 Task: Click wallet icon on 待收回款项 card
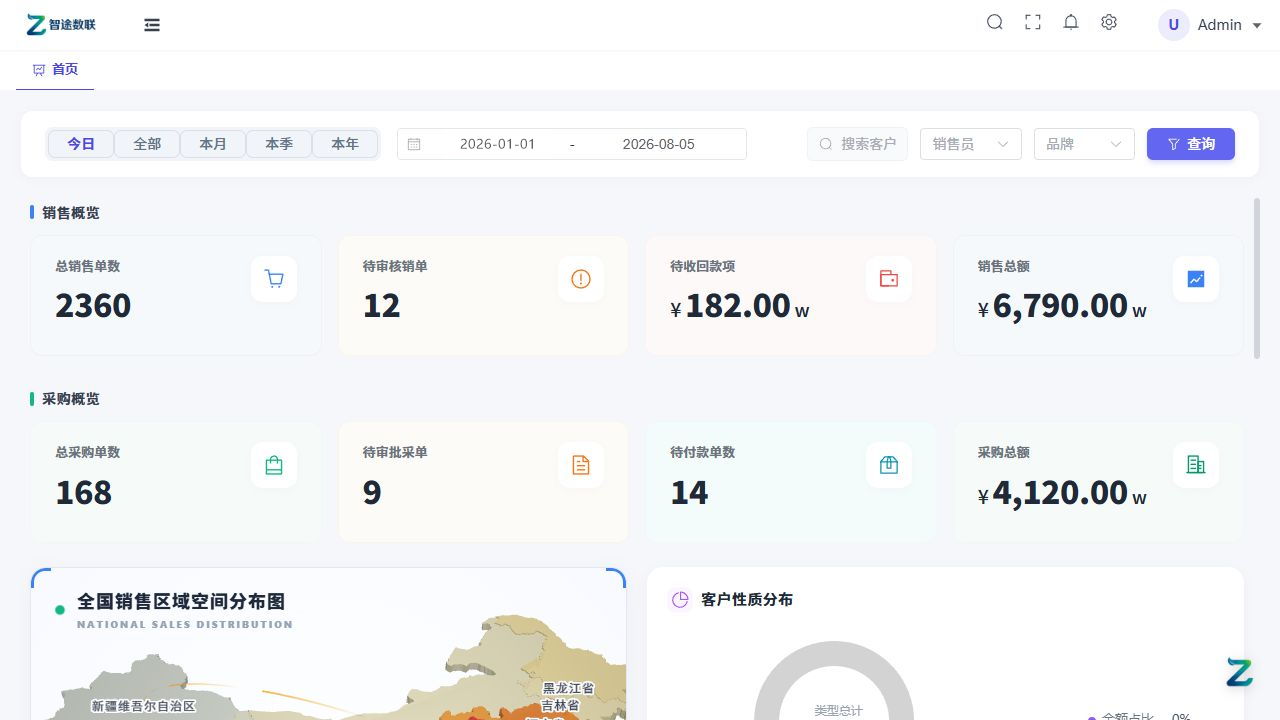click(889, 279)
